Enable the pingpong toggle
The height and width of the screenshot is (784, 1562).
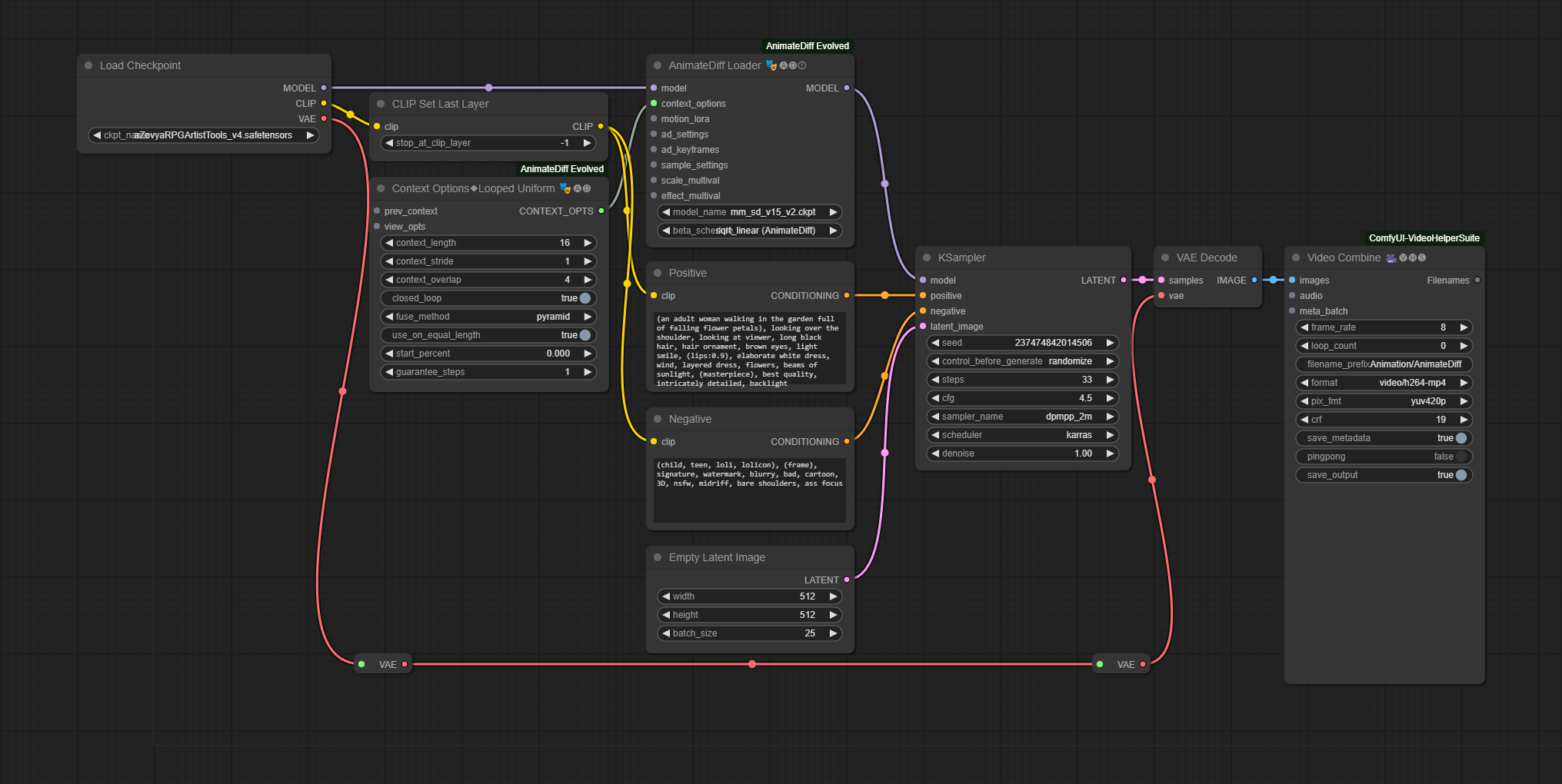click(x=1460, y=457)
